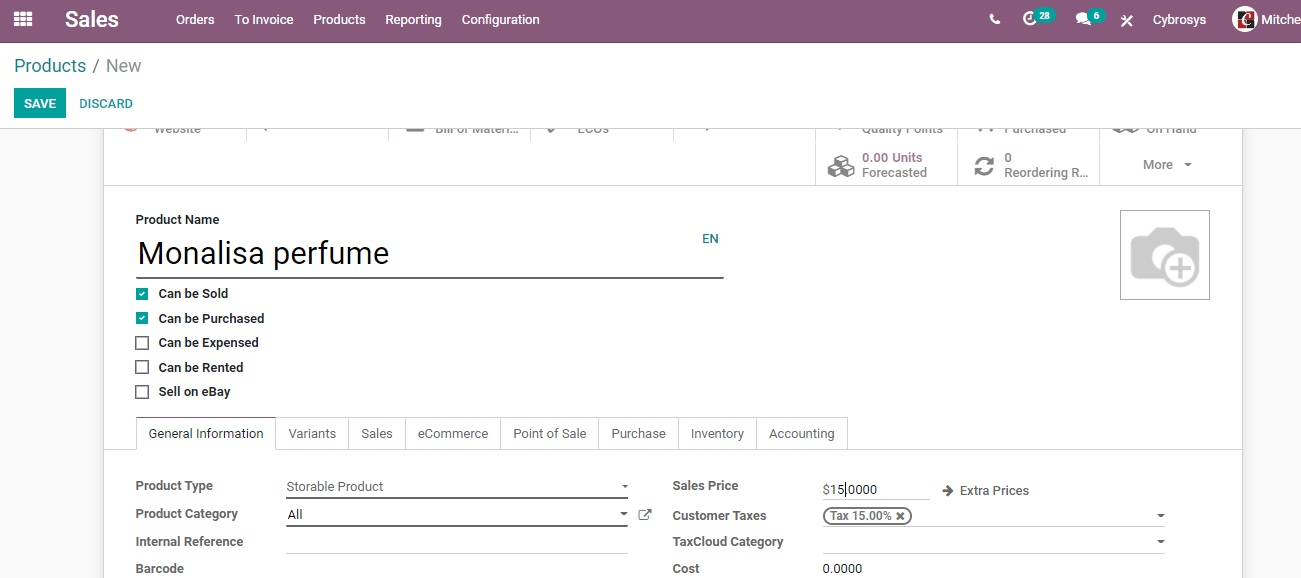Switch to the Sales tab
The width and height of the screenshot is (1301, 578).
(377, 433)
